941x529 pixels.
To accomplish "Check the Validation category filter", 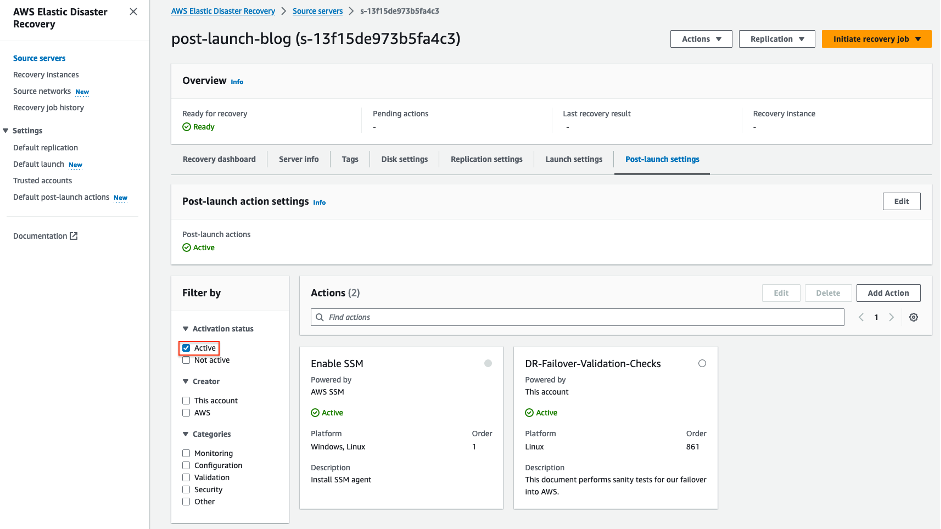I will click(186, 477).
